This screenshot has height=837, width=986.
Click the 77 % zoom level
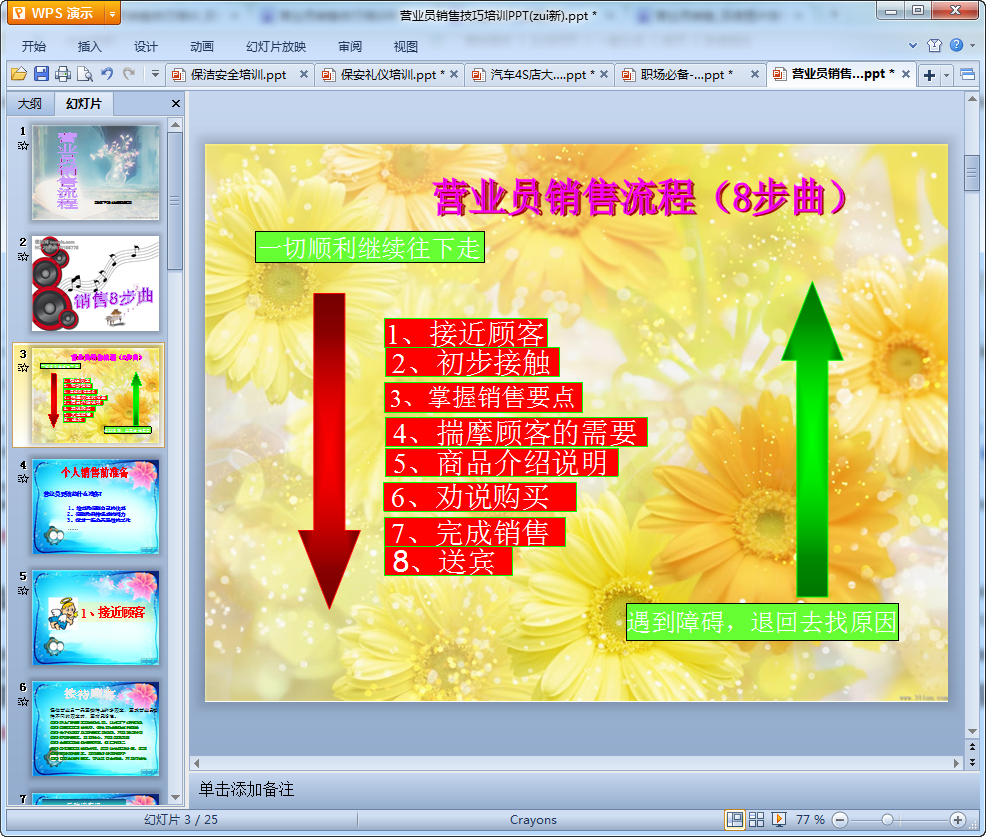[810, 819]
